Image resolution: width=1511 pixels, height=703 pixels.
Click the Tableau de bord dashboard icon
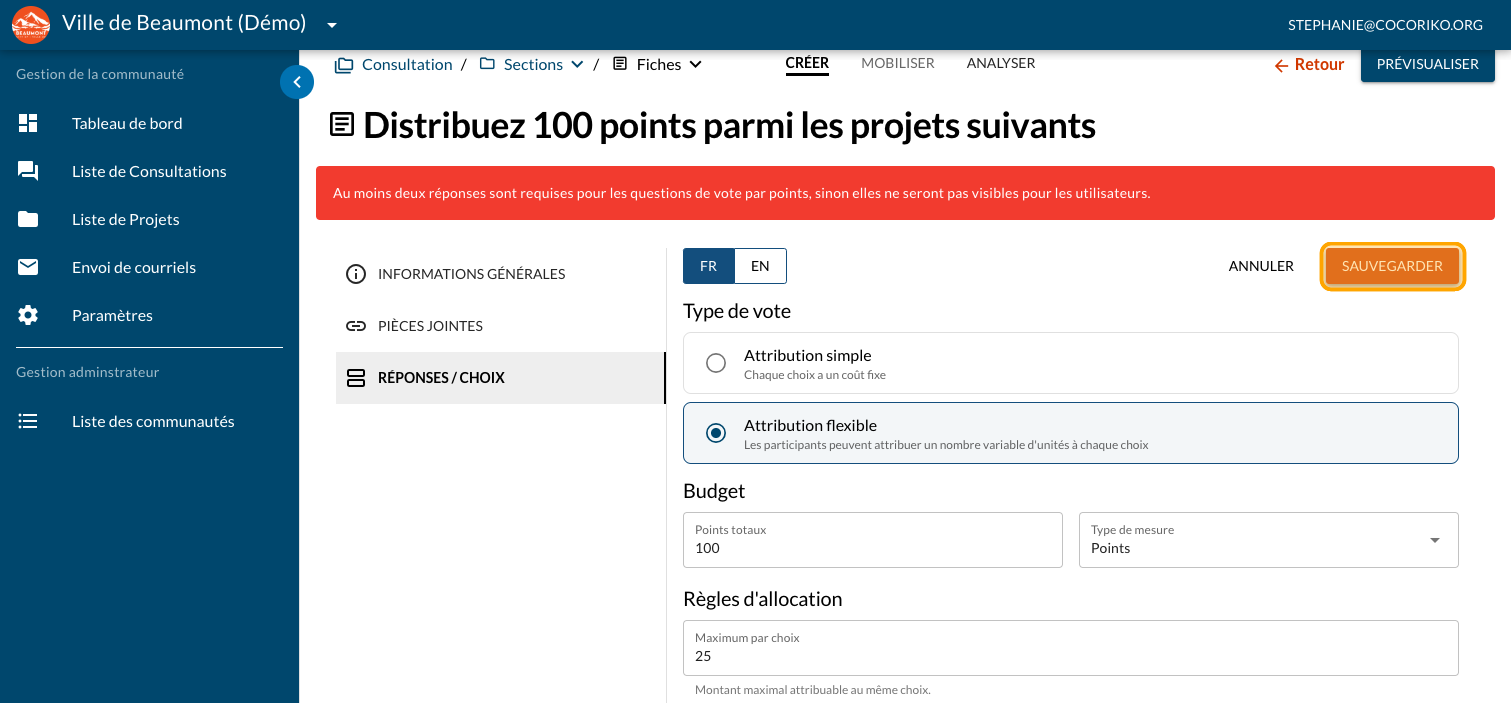(x=28, y=123)
